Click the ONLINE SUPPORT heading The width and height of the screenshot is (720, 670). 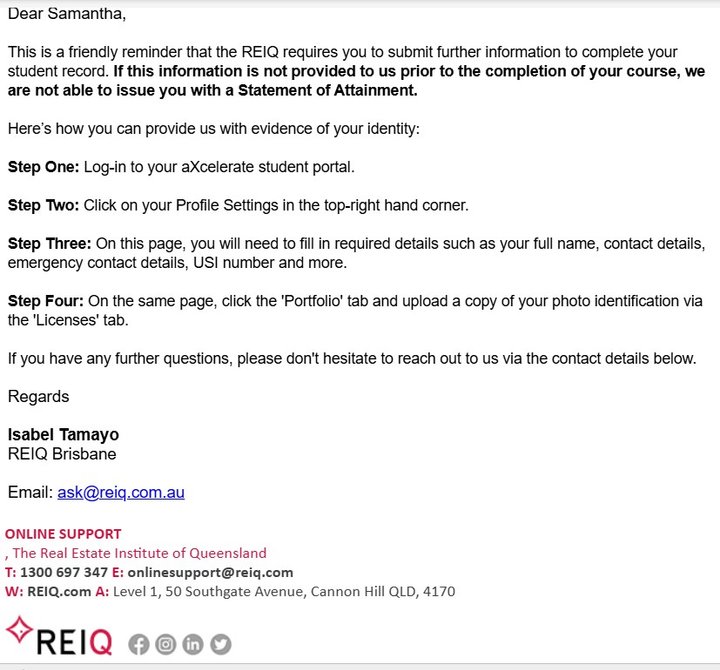pos(63,534)
